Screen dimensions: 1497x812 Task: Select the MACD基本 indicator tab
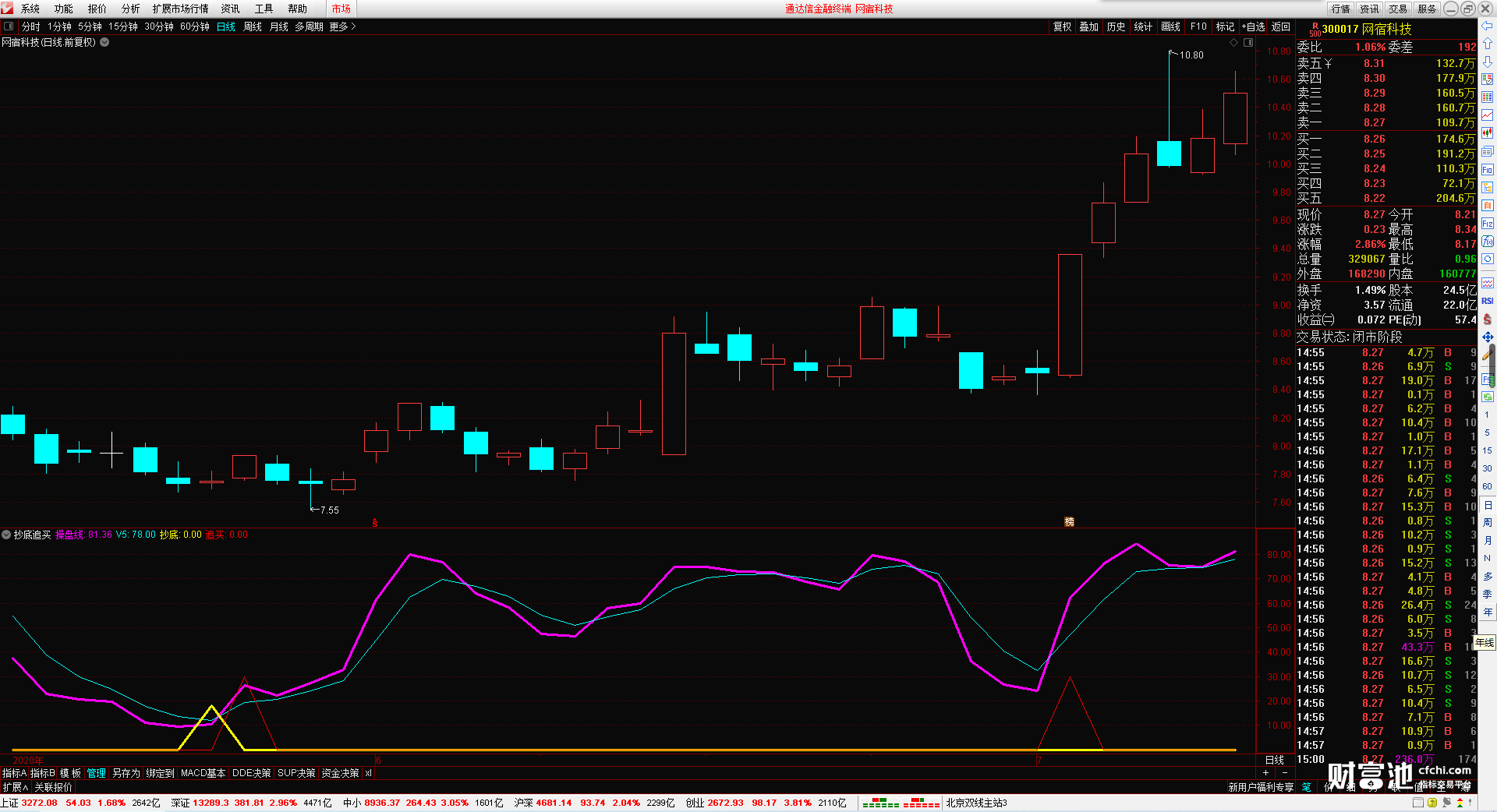(203, 773)
